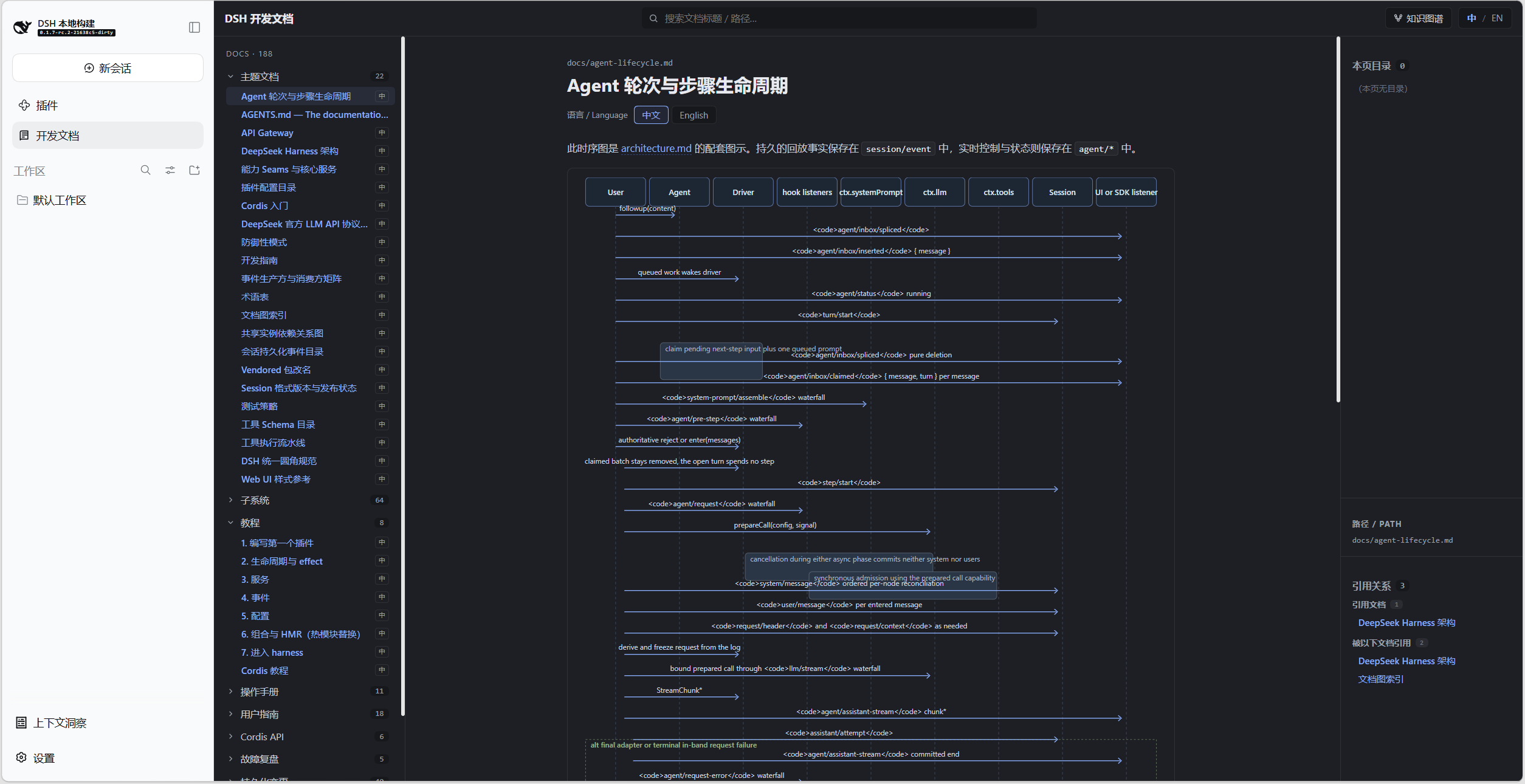
Task: Expand the 用户指南 section
Action: [x=311, y=714]
